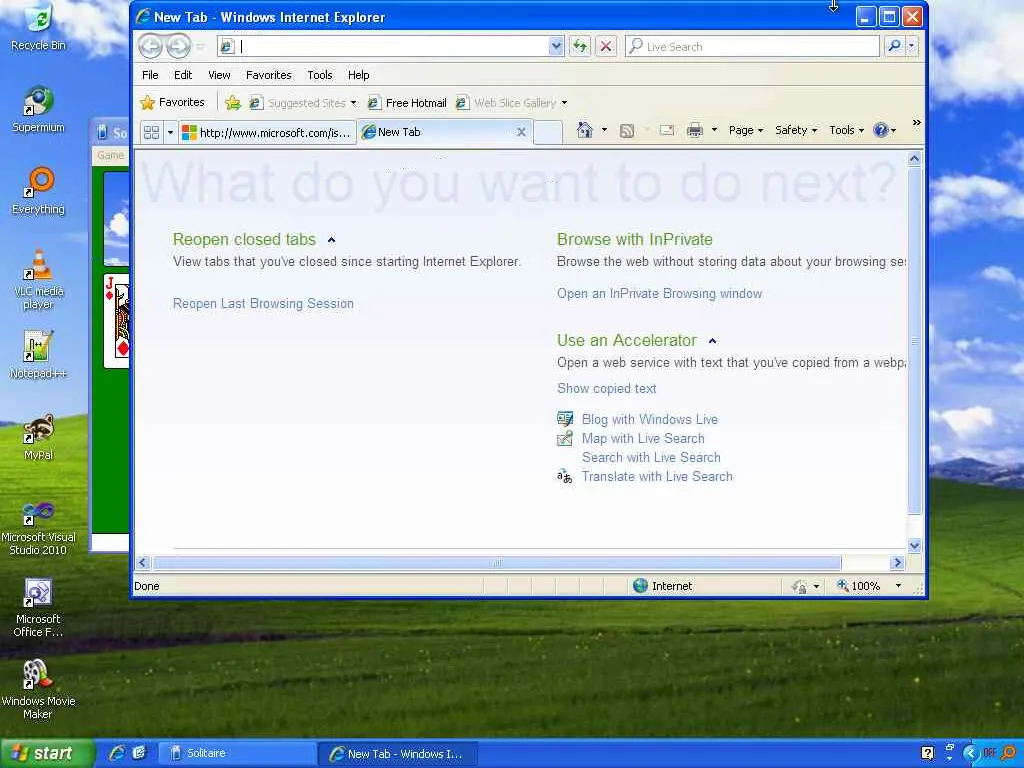Open the Game menu in Solitaire window
Screen dimensions: 1024x768
click(110, 155)
